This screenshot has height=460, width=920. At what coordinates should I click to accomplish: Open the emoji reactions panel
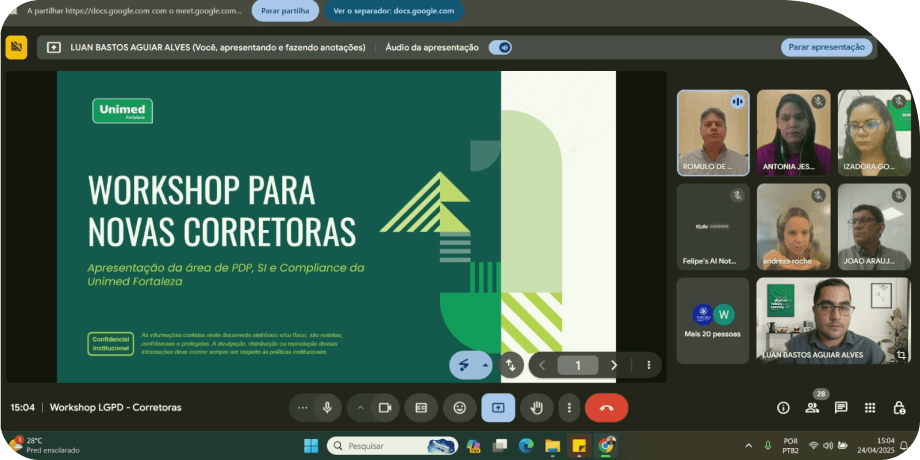[x=459, y=407]
